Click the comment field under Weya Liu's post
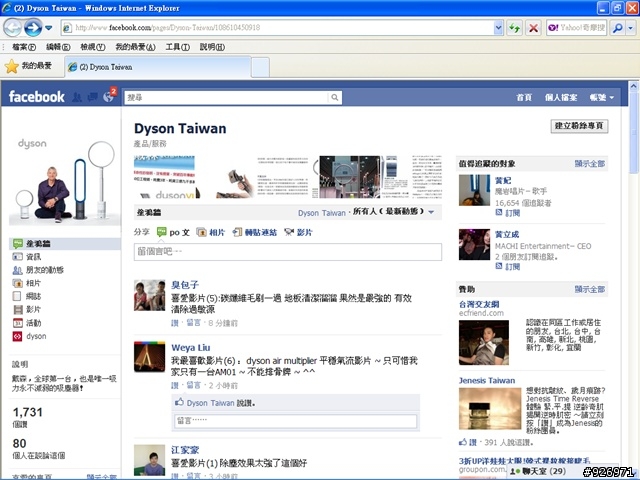The width and height of the screenshot is (640, 480). pyautogui.click(x=296, y=421)
